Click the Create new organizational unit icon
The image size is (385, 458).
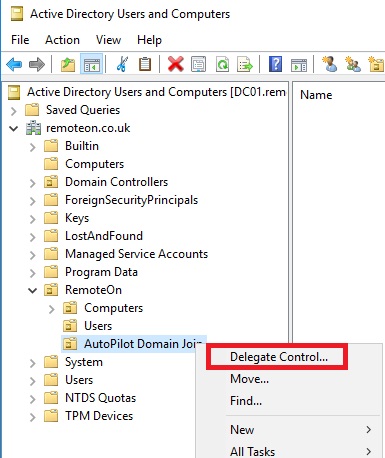point(376,64)
